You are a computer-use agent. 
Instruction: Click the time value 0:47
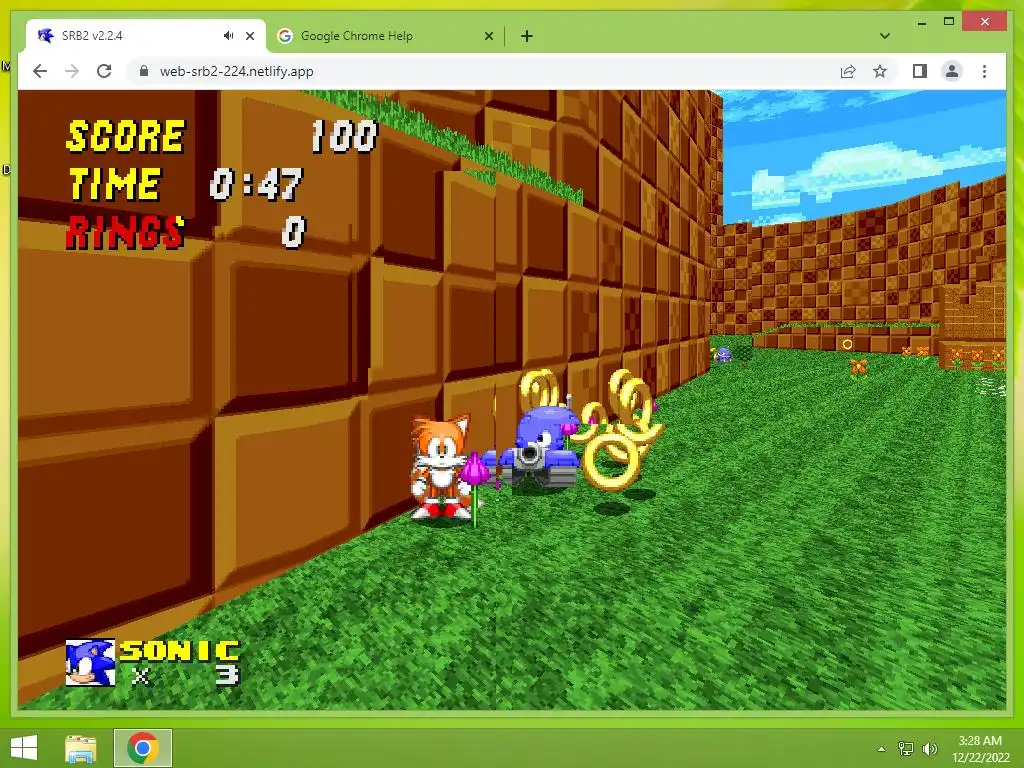257,184
